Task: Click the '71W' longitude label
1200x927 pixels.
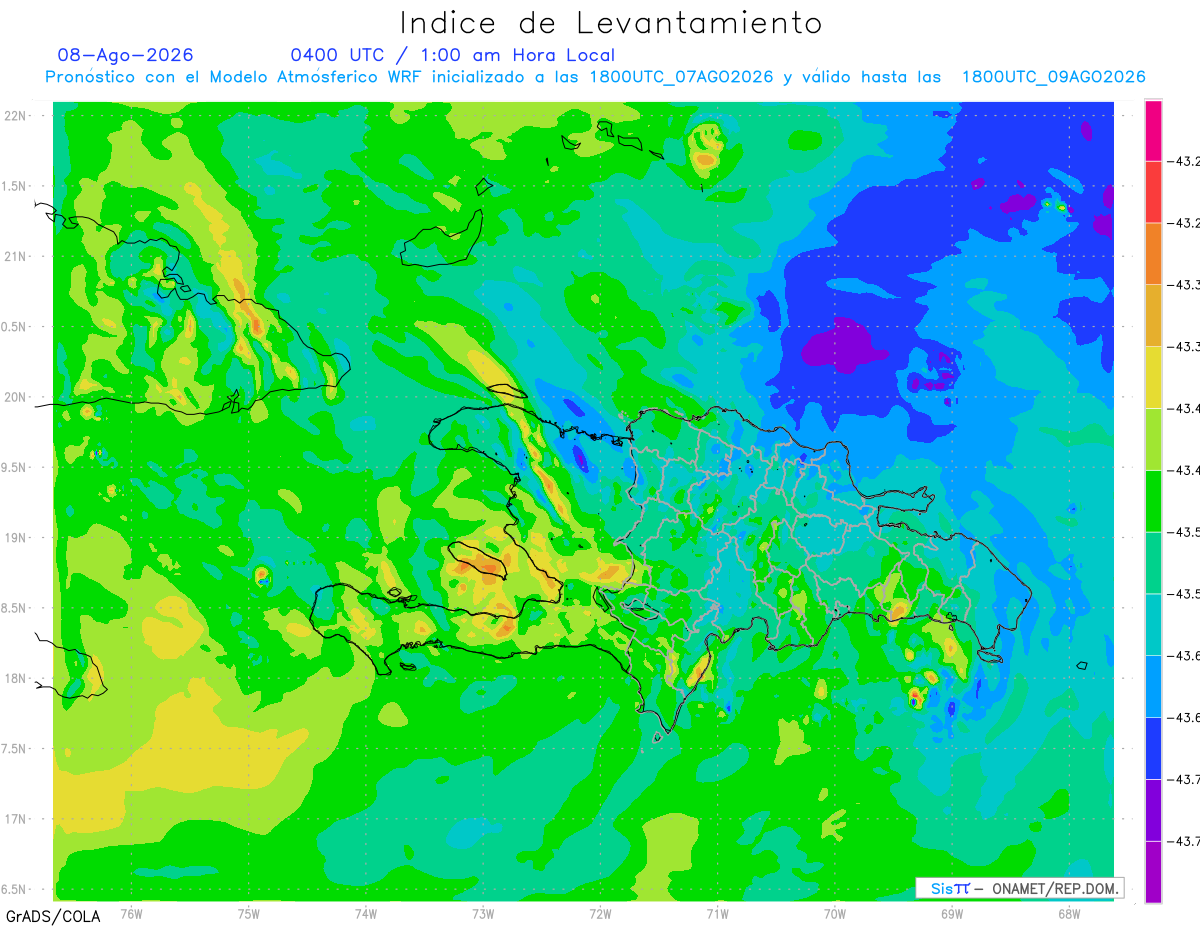Action: click(x=717, y=913)
